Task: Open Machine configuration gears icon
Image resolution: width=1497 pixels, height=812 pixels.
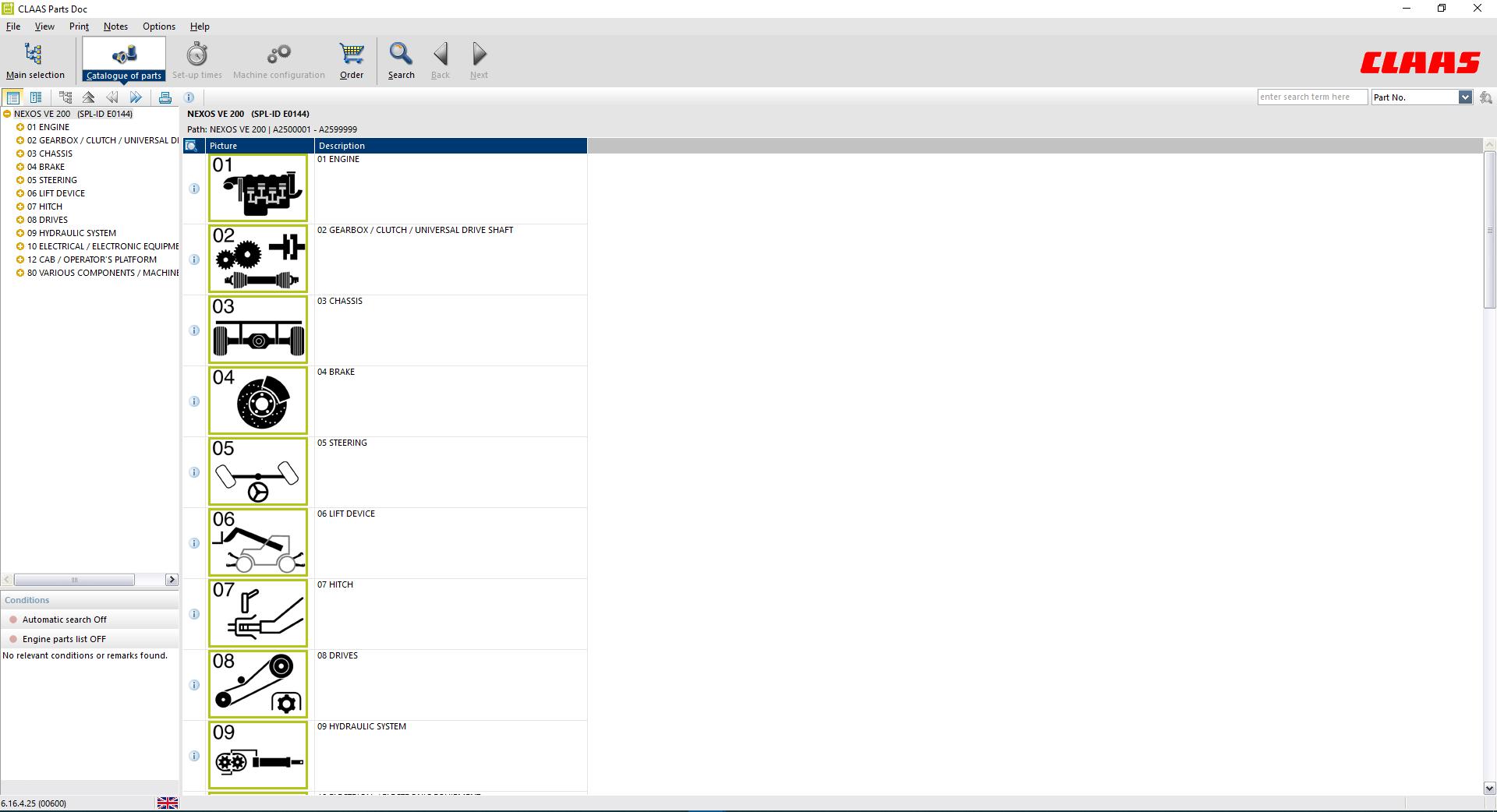Action: (x=279, y=61)
